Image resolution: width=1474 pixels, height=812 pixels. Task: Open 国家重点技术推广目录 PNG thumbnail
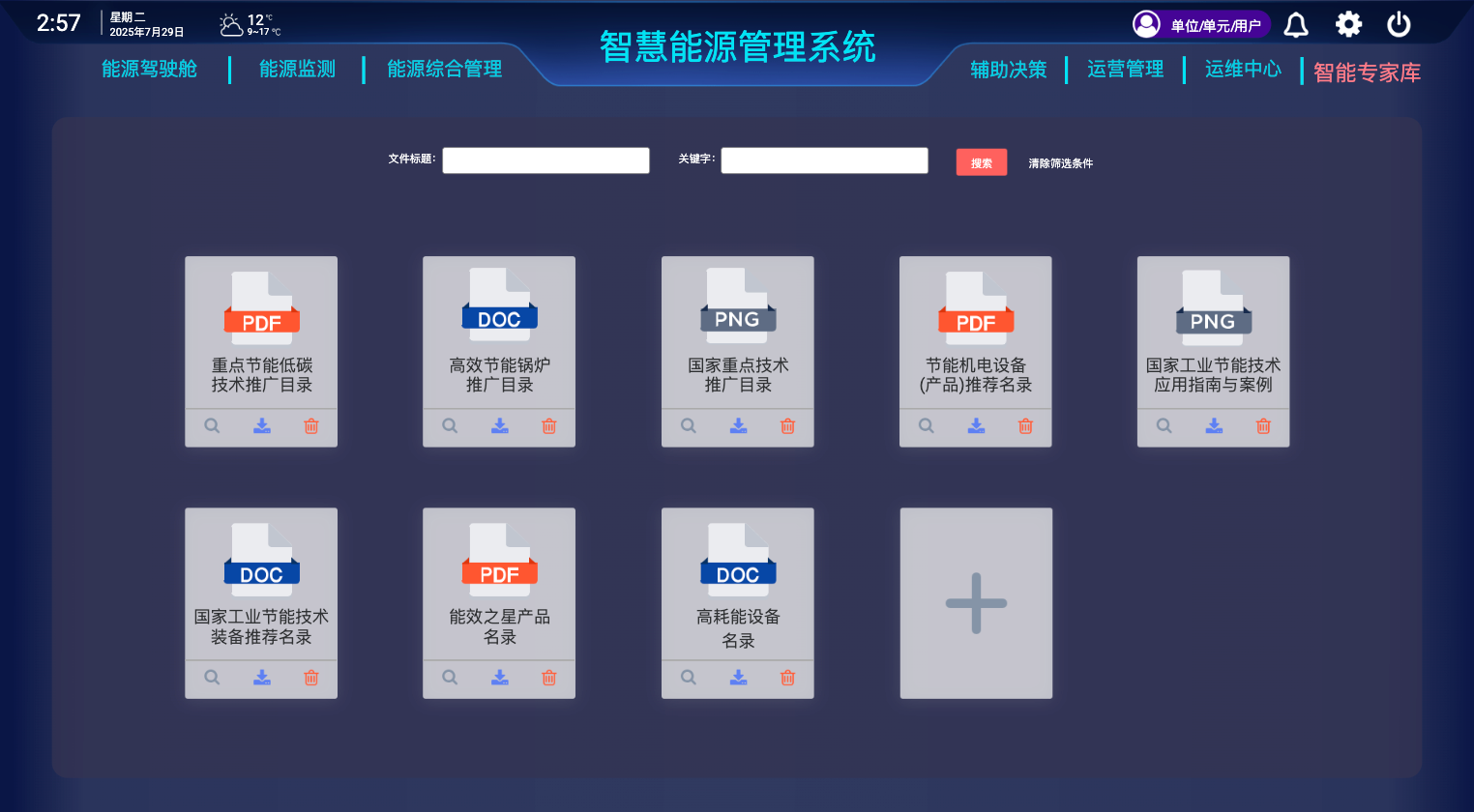(738, 305)
